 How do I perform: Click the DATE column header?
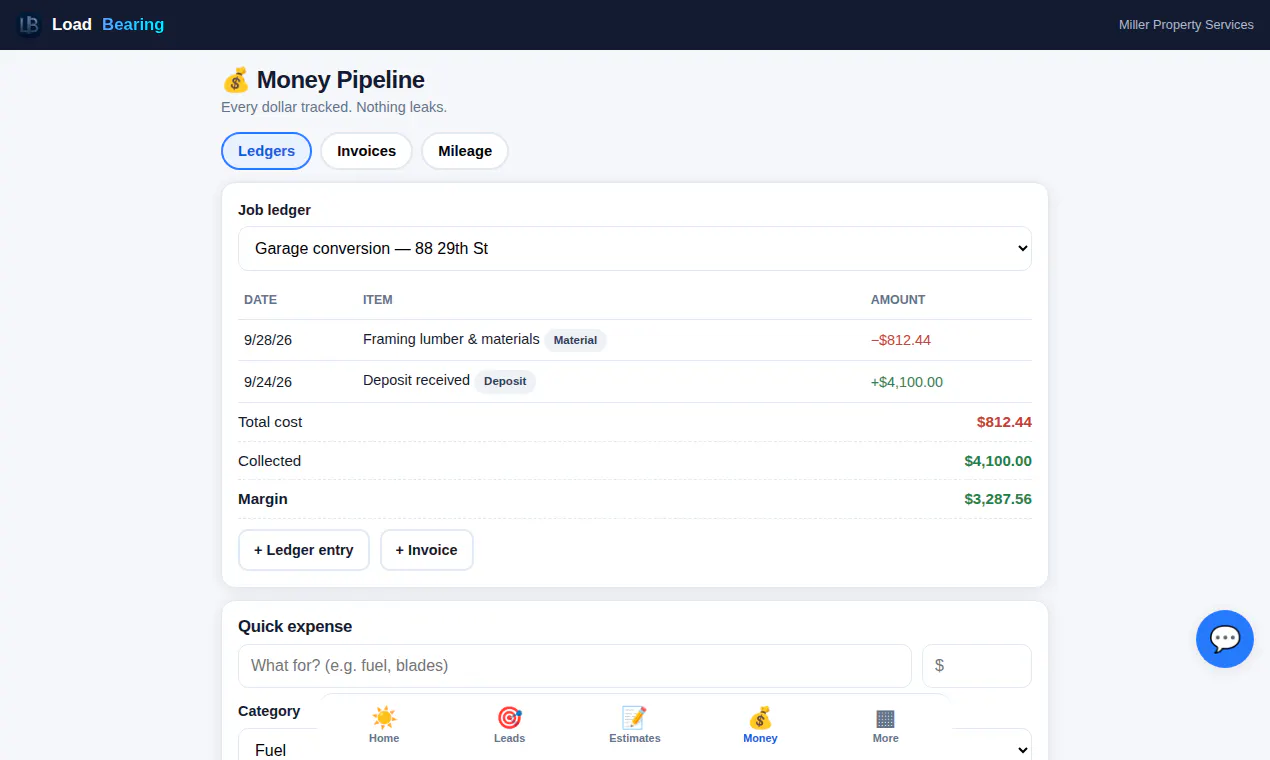[x=261, y=300]
